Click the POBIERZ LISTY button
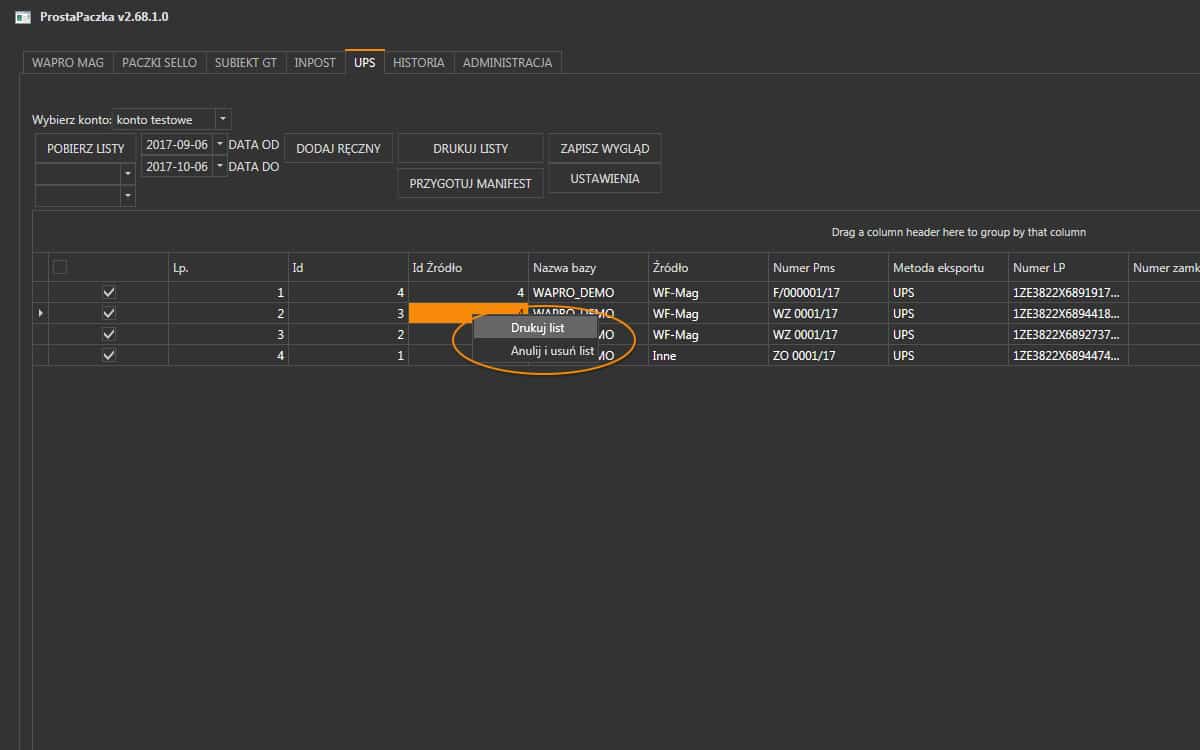The image size is (1200, 750). coord(86,148)
